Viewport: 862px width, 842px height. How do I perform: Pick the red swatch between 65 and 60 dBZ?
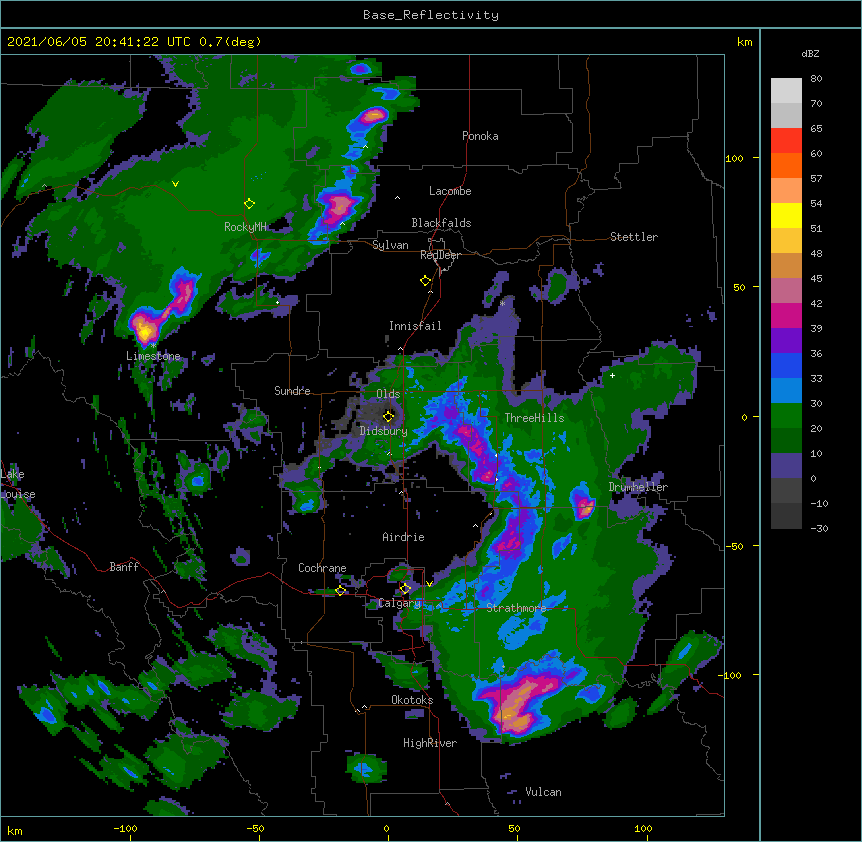coord(786,141)
